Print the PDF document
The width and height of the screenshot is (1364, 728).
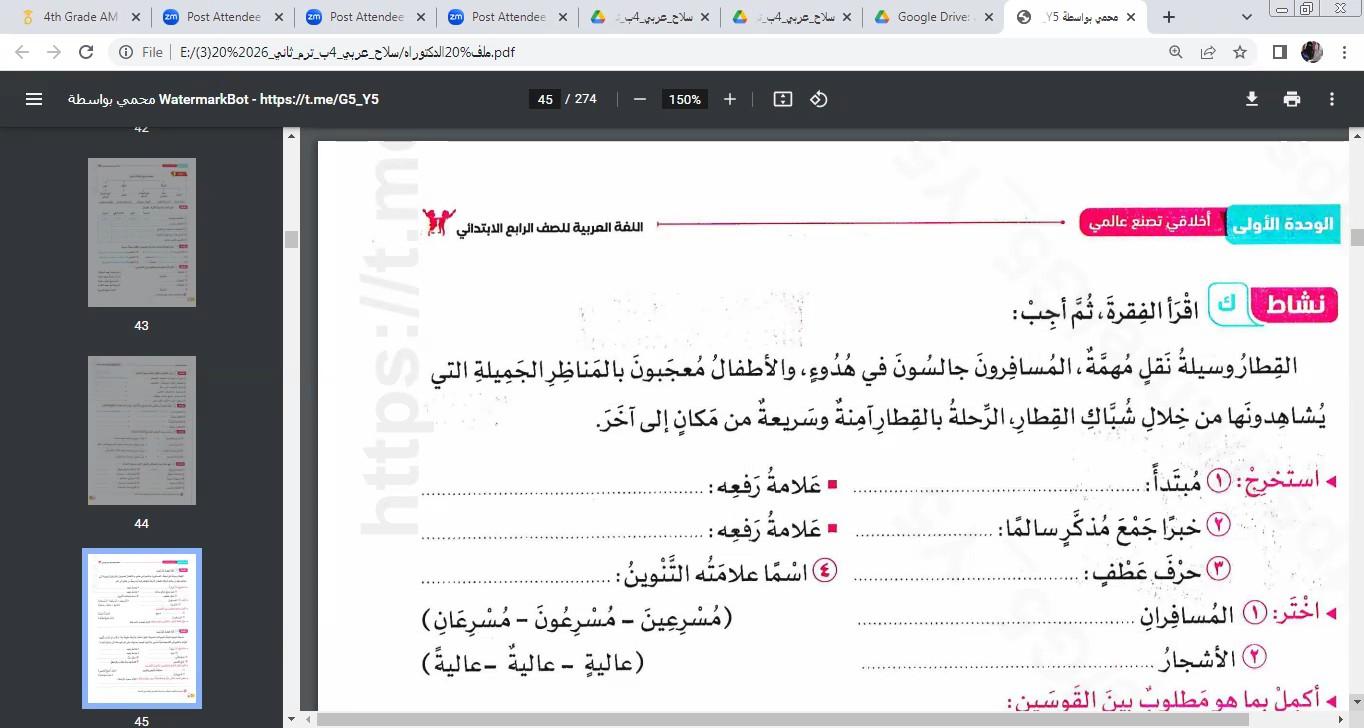tap(1292, 99)
